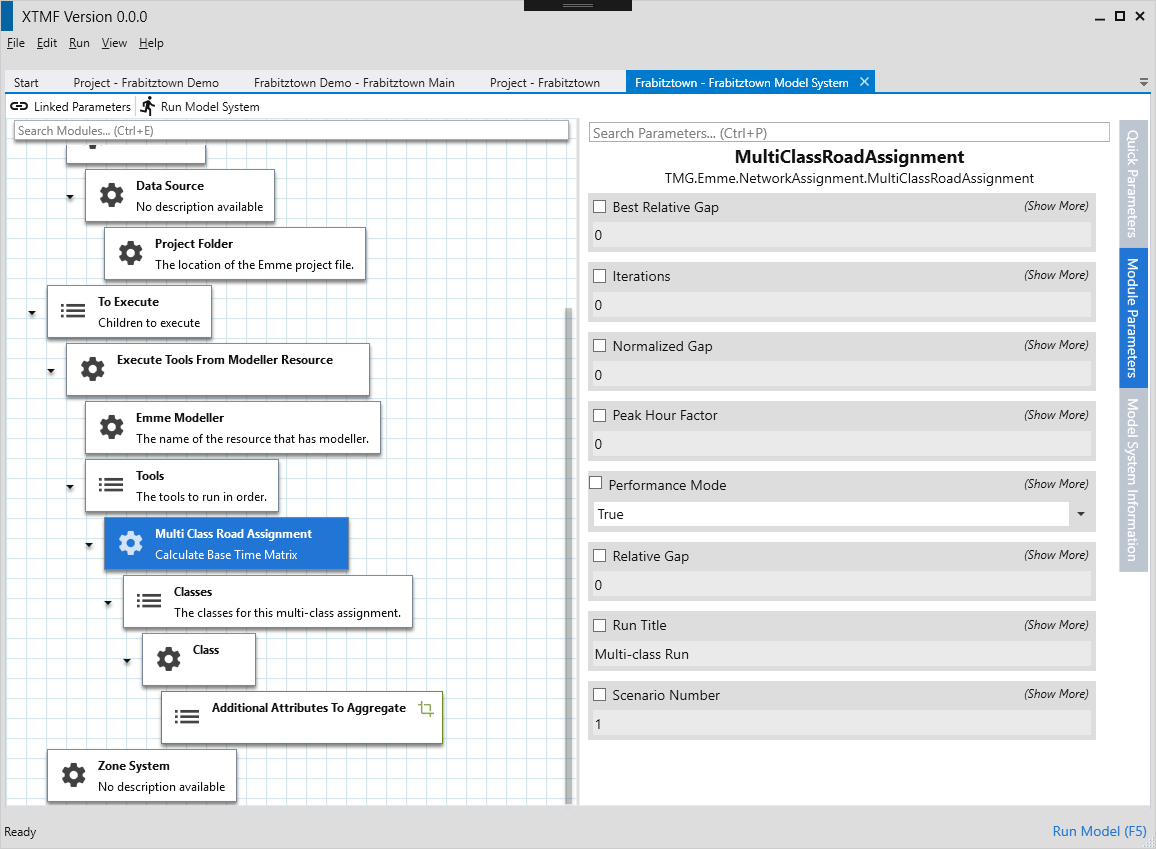Screen dimensions: 1156x849
Task: Toggle the Scenario Number checkbox
Action: [x=600, y=694]
